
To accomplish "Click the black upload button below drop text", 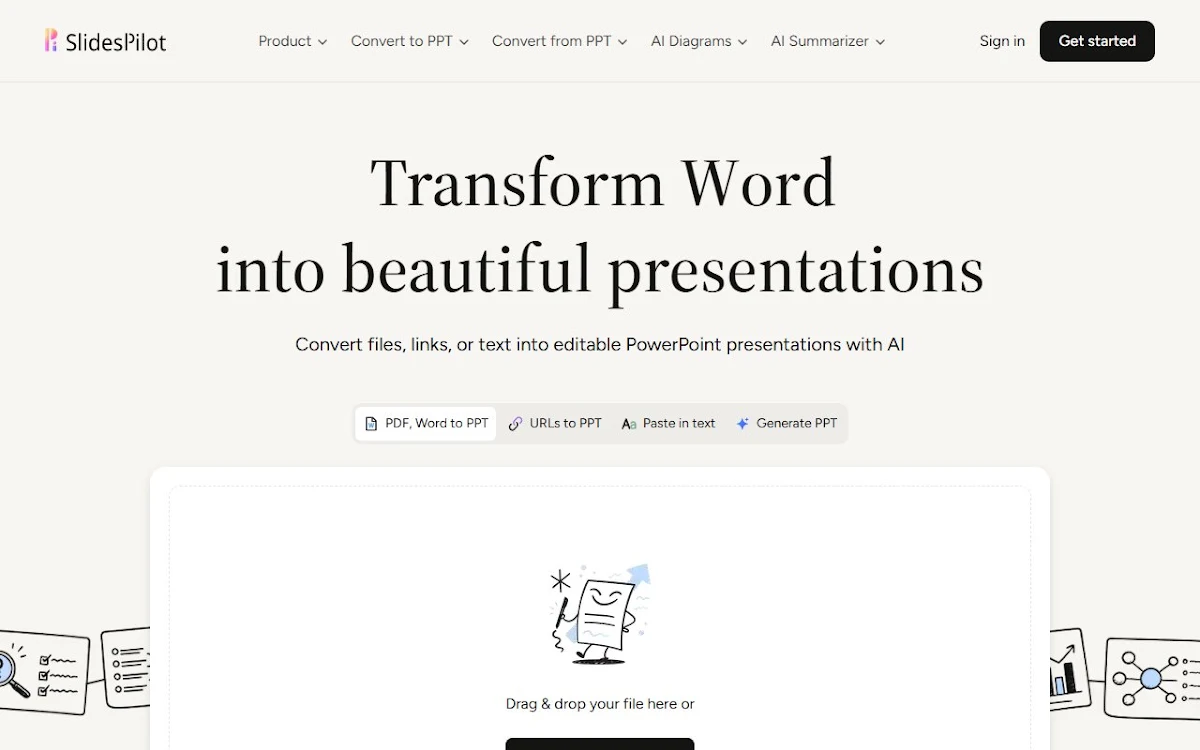I will pyautogui.click(x=600, y=744).
